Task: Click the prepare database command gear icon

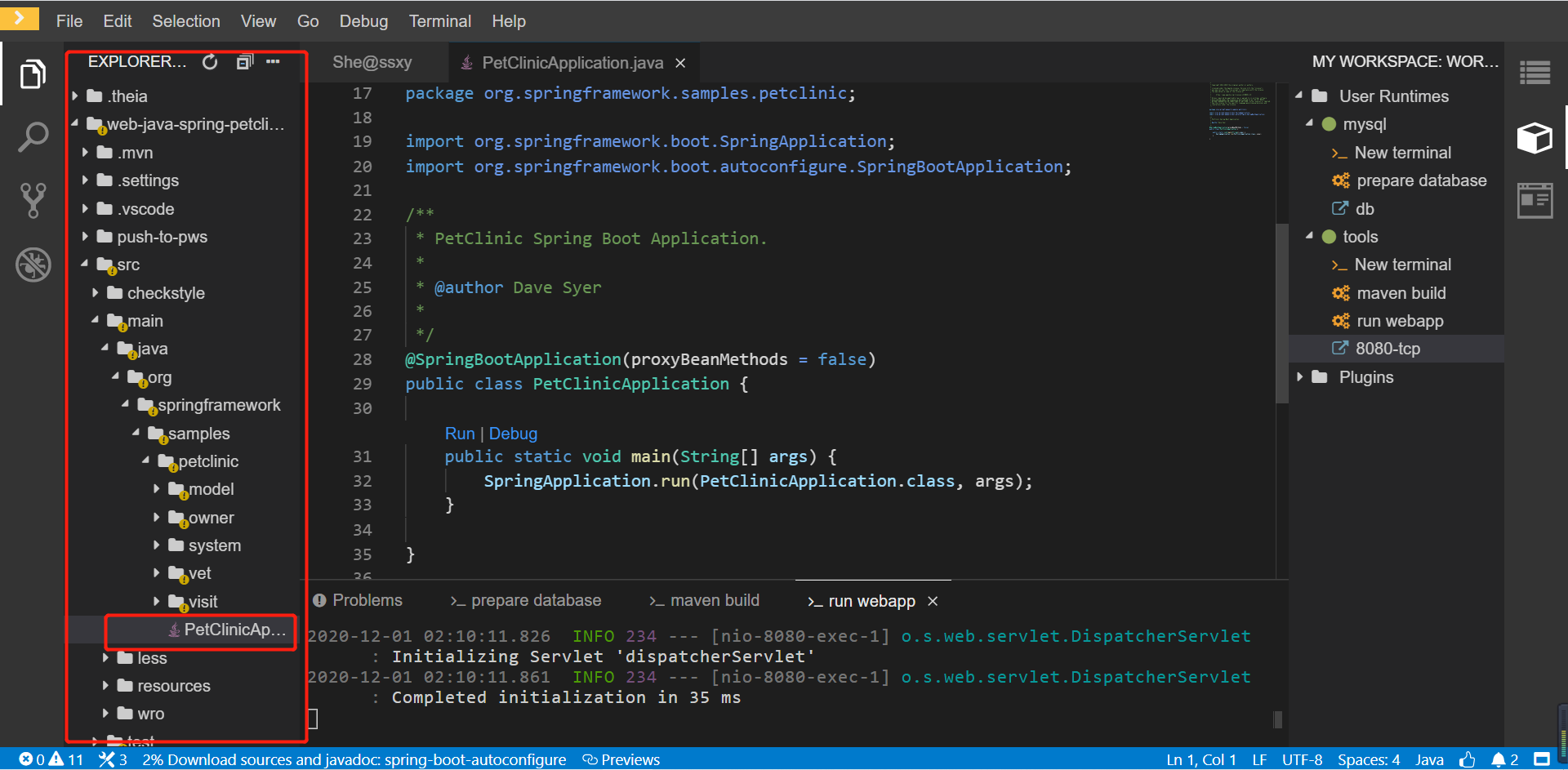Action: click(x=1340, y=180)
